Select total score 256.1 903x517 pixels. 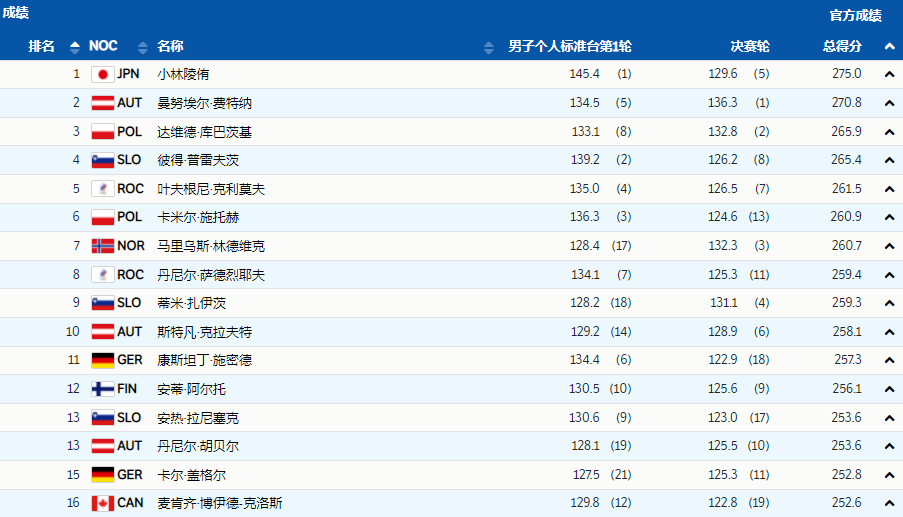(847, 389)
